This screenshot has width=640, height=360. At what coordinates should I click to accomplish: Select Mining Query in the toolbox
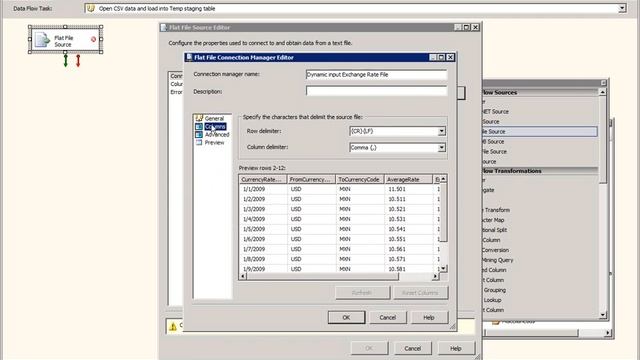(497, 260)
